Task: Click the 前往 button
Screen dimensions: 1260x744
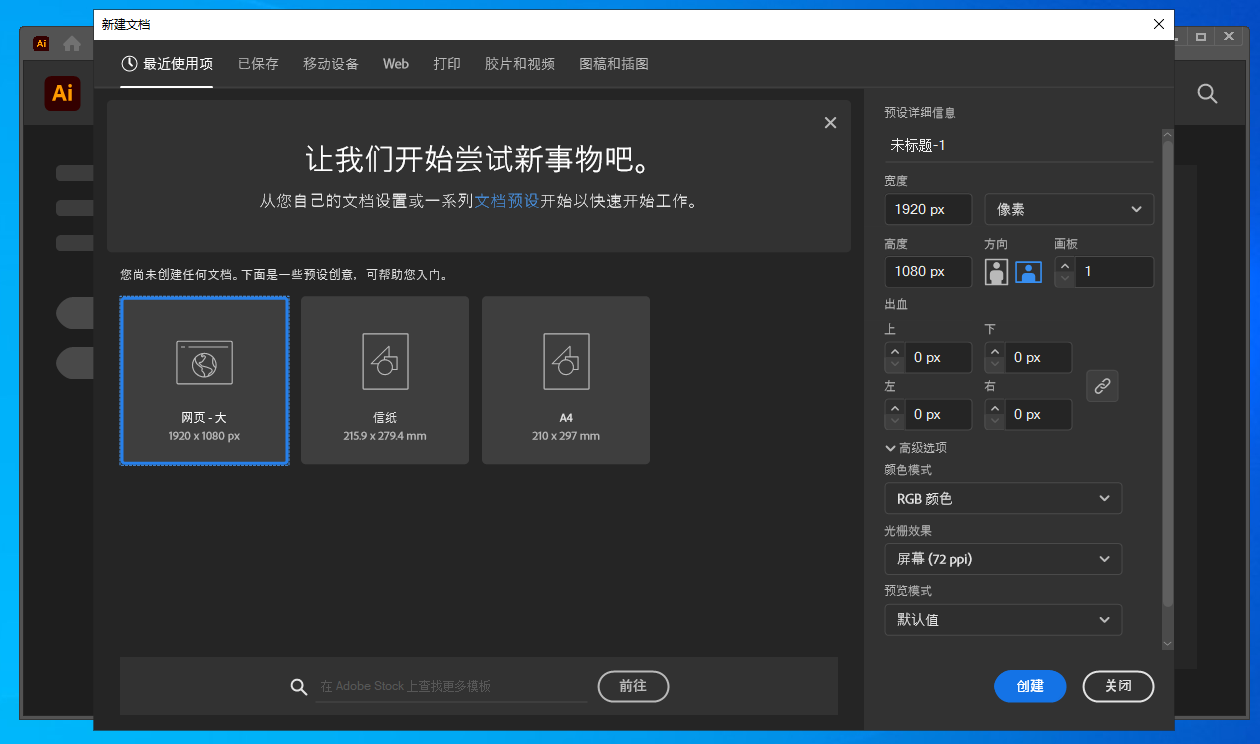Action: pos(633,686)
